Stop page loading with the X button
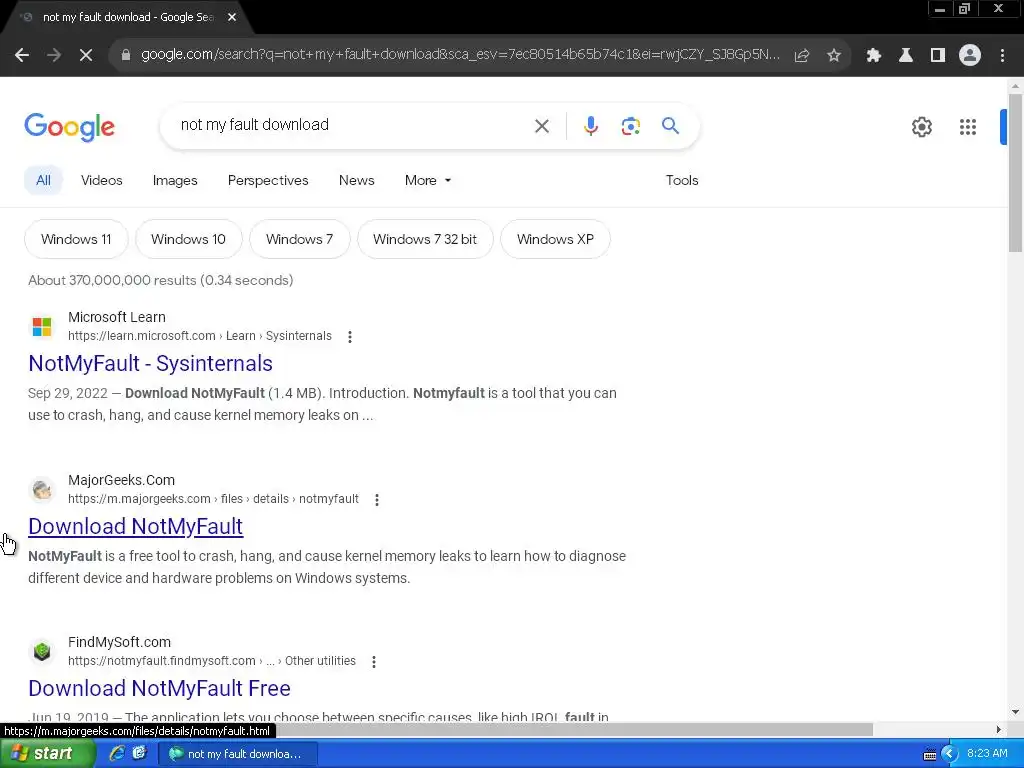The height and width of the screenshot is (768, 1024). point(86,56)
